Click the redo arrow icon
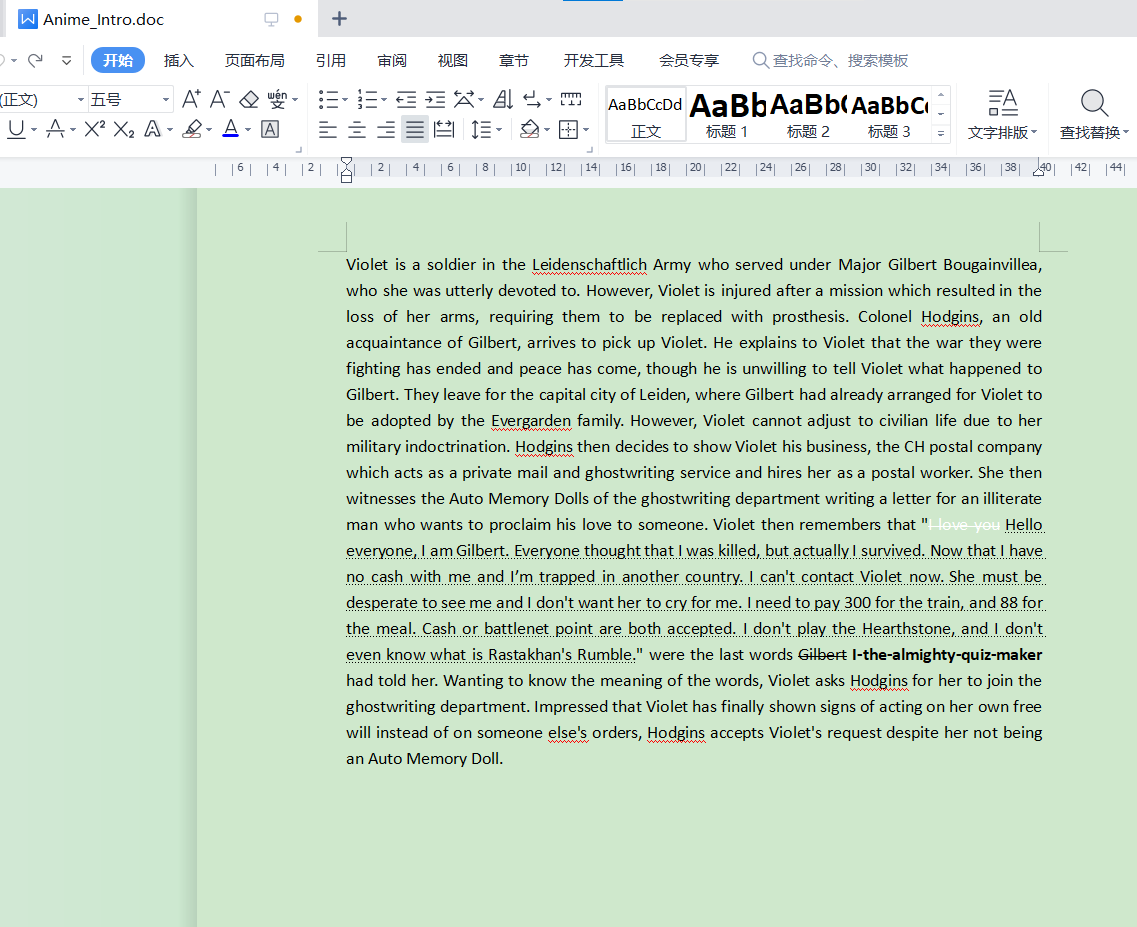 tap(35, 61)
